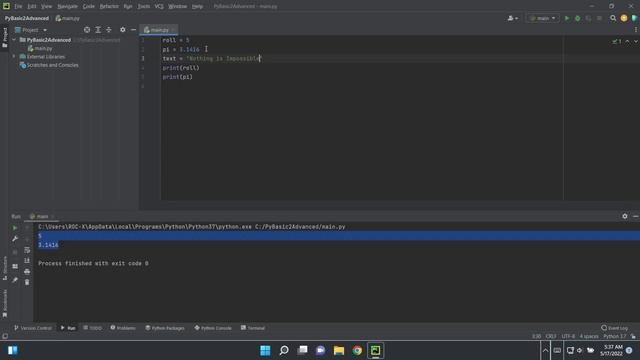Image resolution: width=640 pixels, height=360 pixels.
Task: Open the Window menu
Action: click(178, 7)
